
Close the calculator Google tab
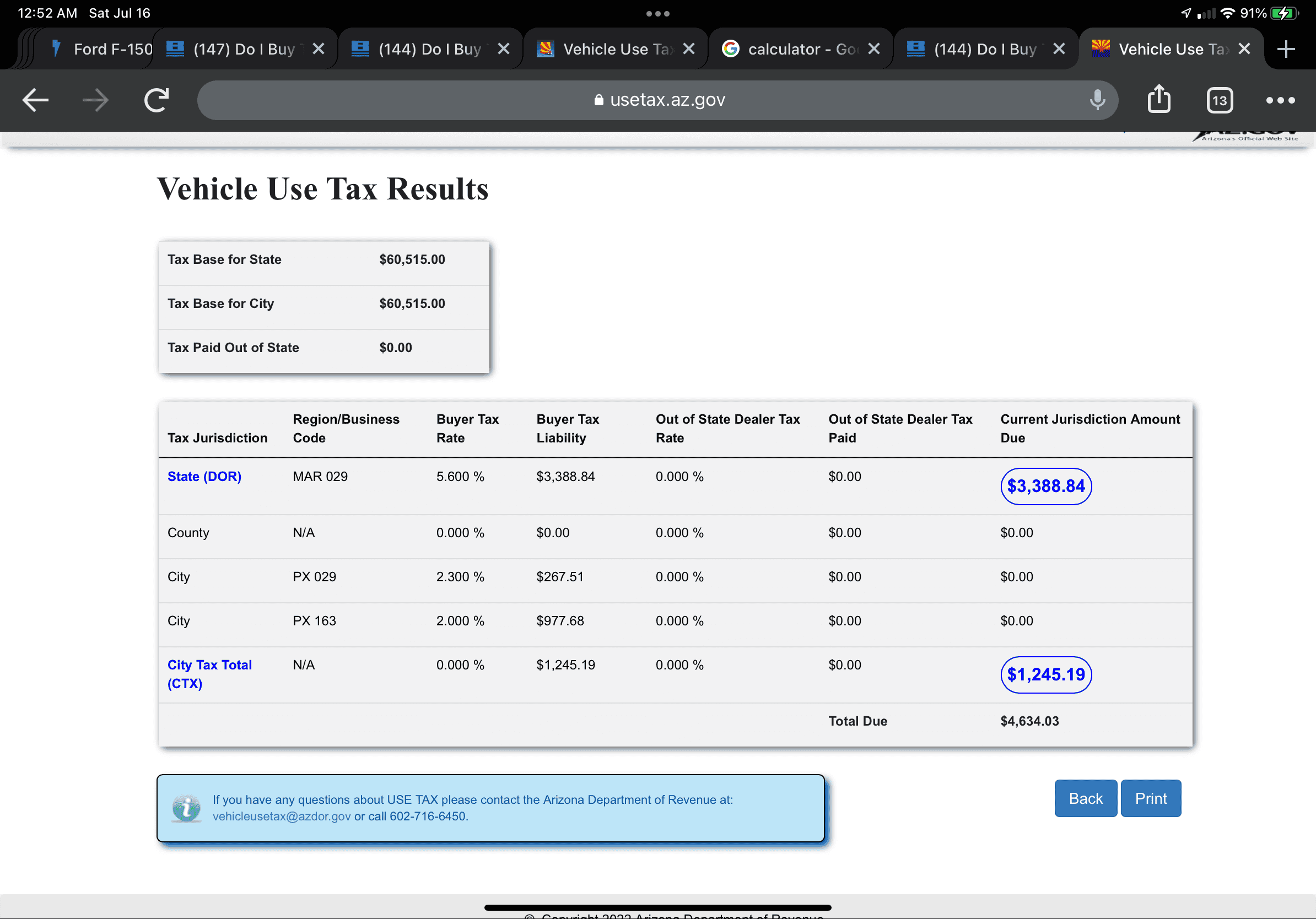click(x=874, y=49)
